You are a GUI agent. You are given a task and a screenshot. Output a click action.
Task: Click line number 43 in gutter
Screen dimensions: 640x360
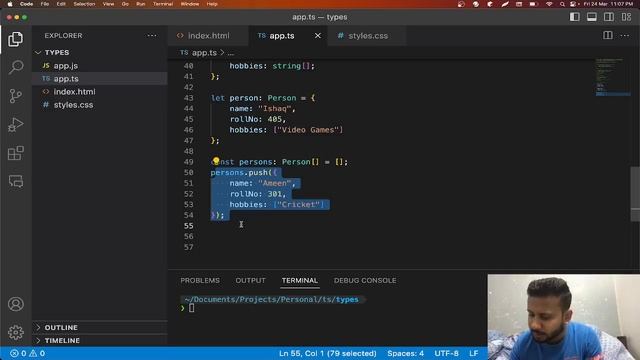click(188, 98)
